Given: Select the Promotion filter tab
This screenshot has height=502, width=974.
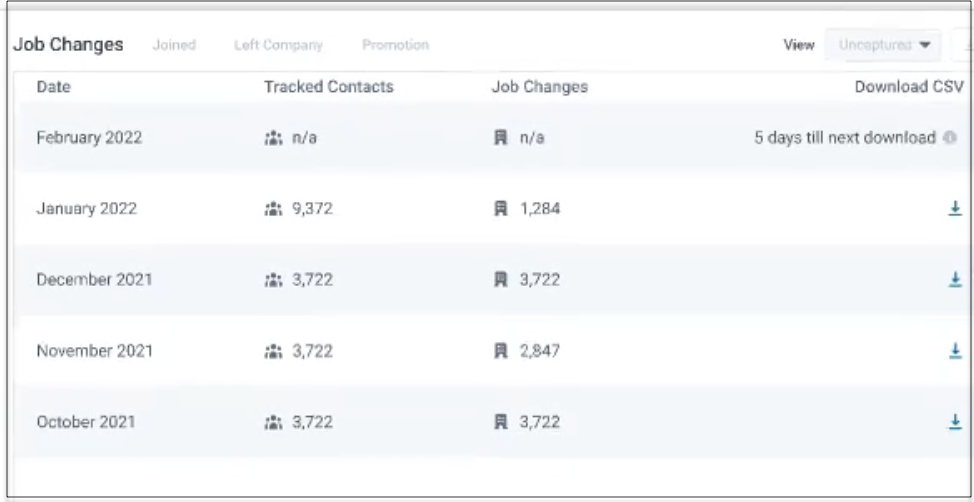Looking at the screenshot, I should (397, 45).
